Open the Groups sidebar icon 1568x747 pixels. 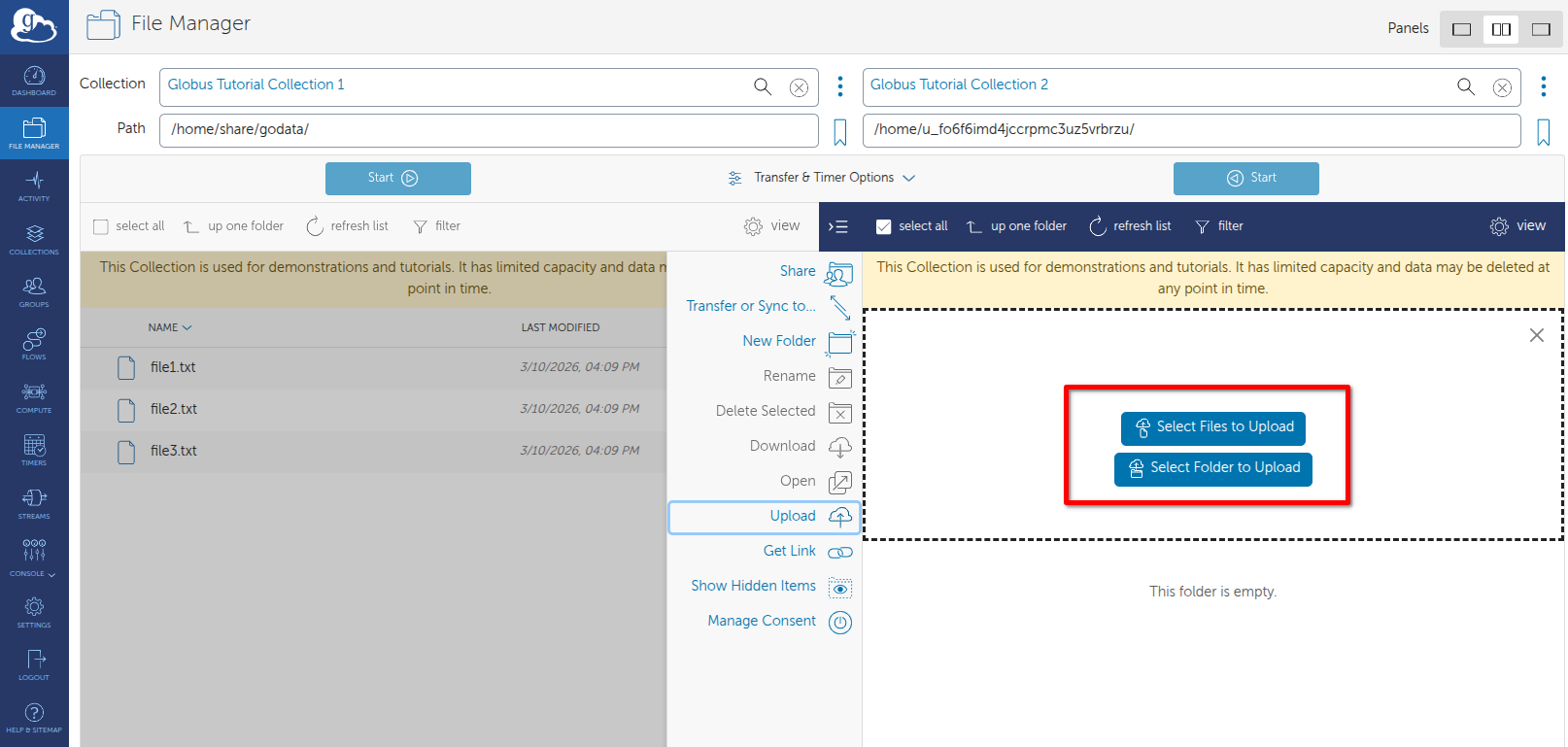tap(34, 292)
